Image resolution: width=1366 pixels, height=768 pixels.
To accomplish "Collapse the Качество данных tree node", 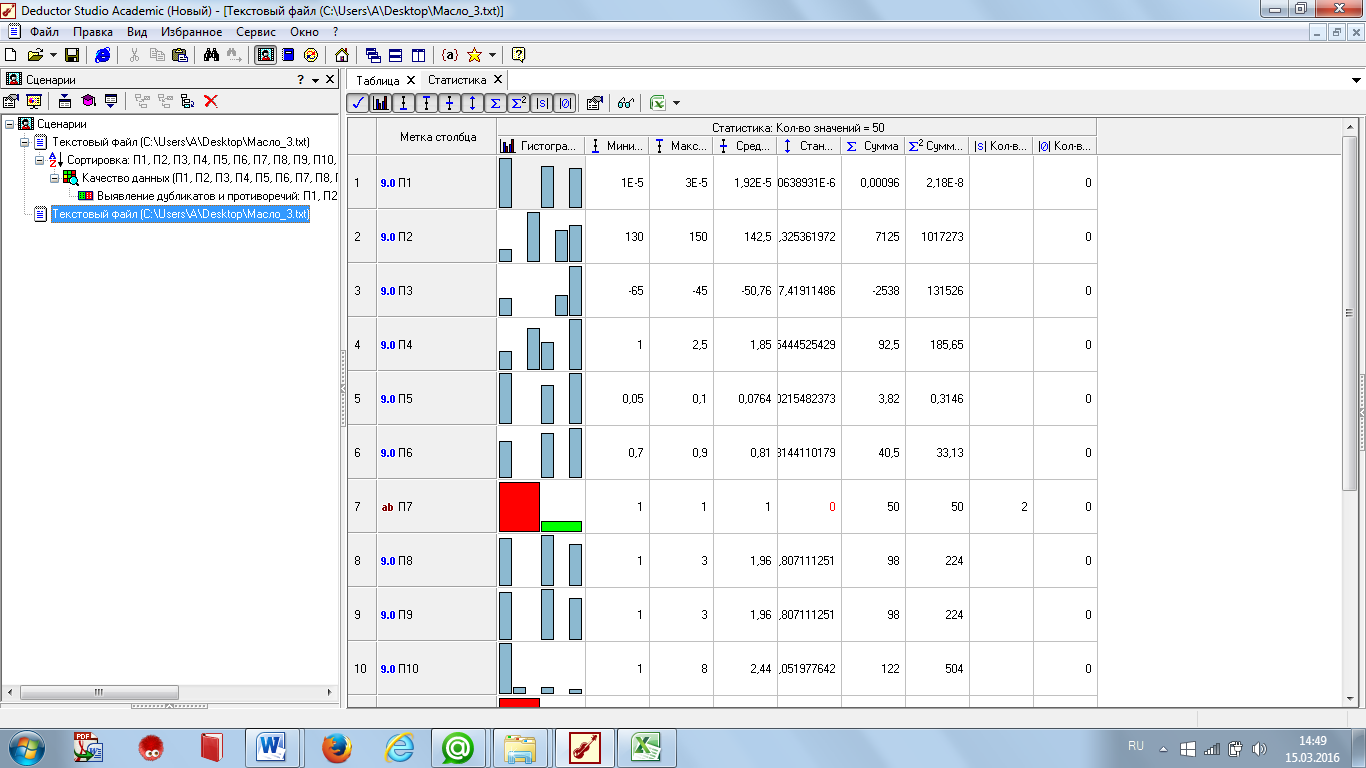I will (x=55, y=178).
